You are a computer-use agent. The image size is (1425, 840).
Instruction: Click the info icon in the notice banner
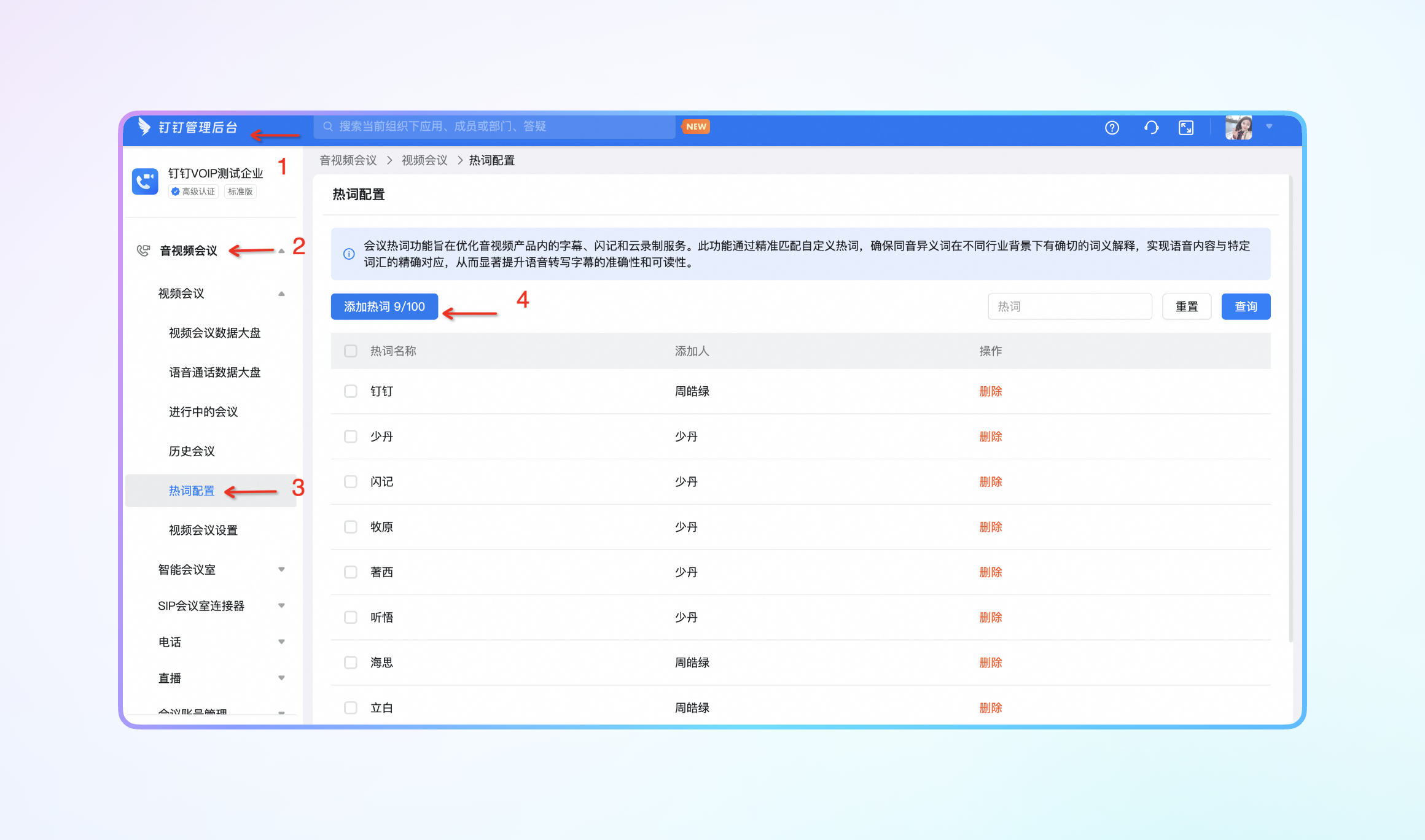[349, 254]
